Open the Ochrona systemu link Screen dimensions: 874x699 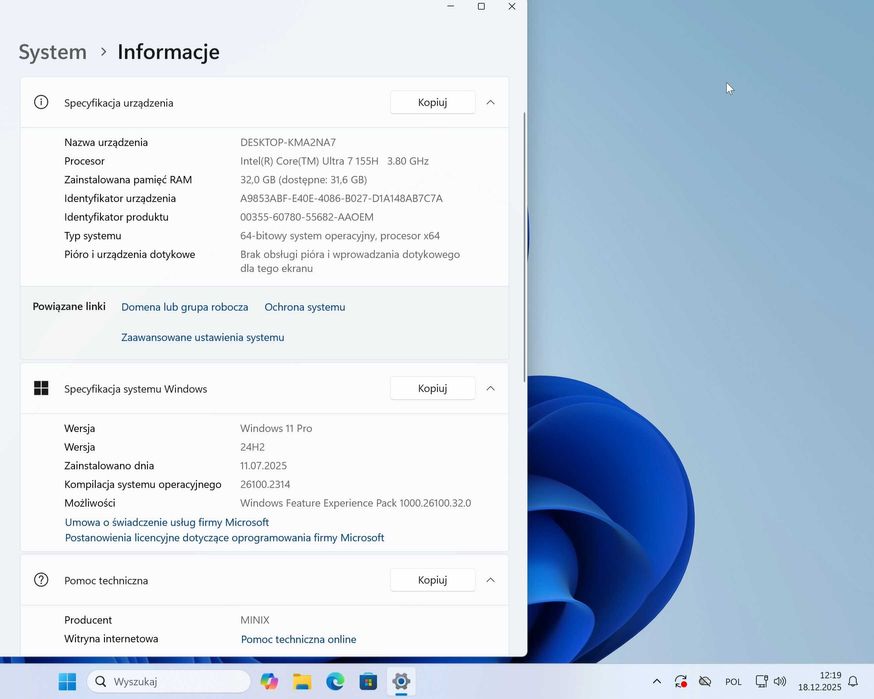click(x=305, y=307)
